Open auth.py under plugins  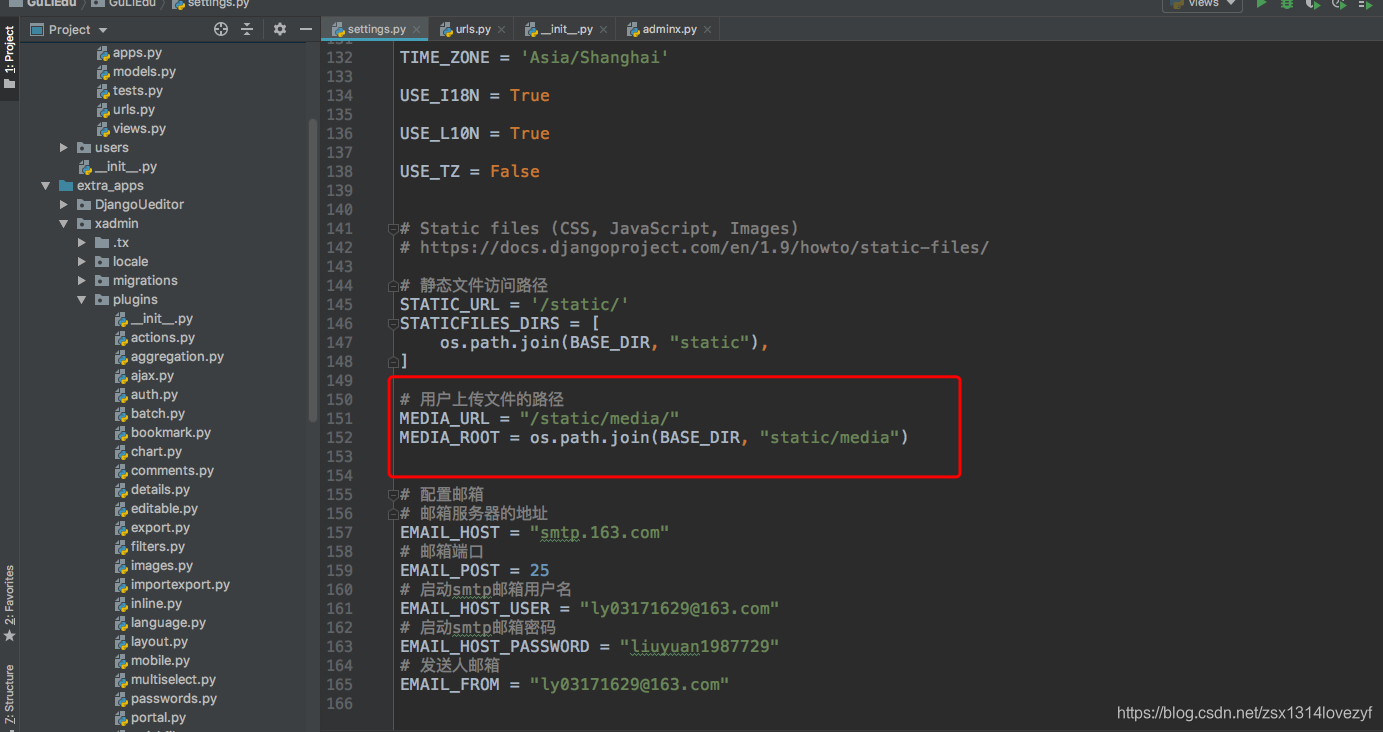click(x=146, y=395)
